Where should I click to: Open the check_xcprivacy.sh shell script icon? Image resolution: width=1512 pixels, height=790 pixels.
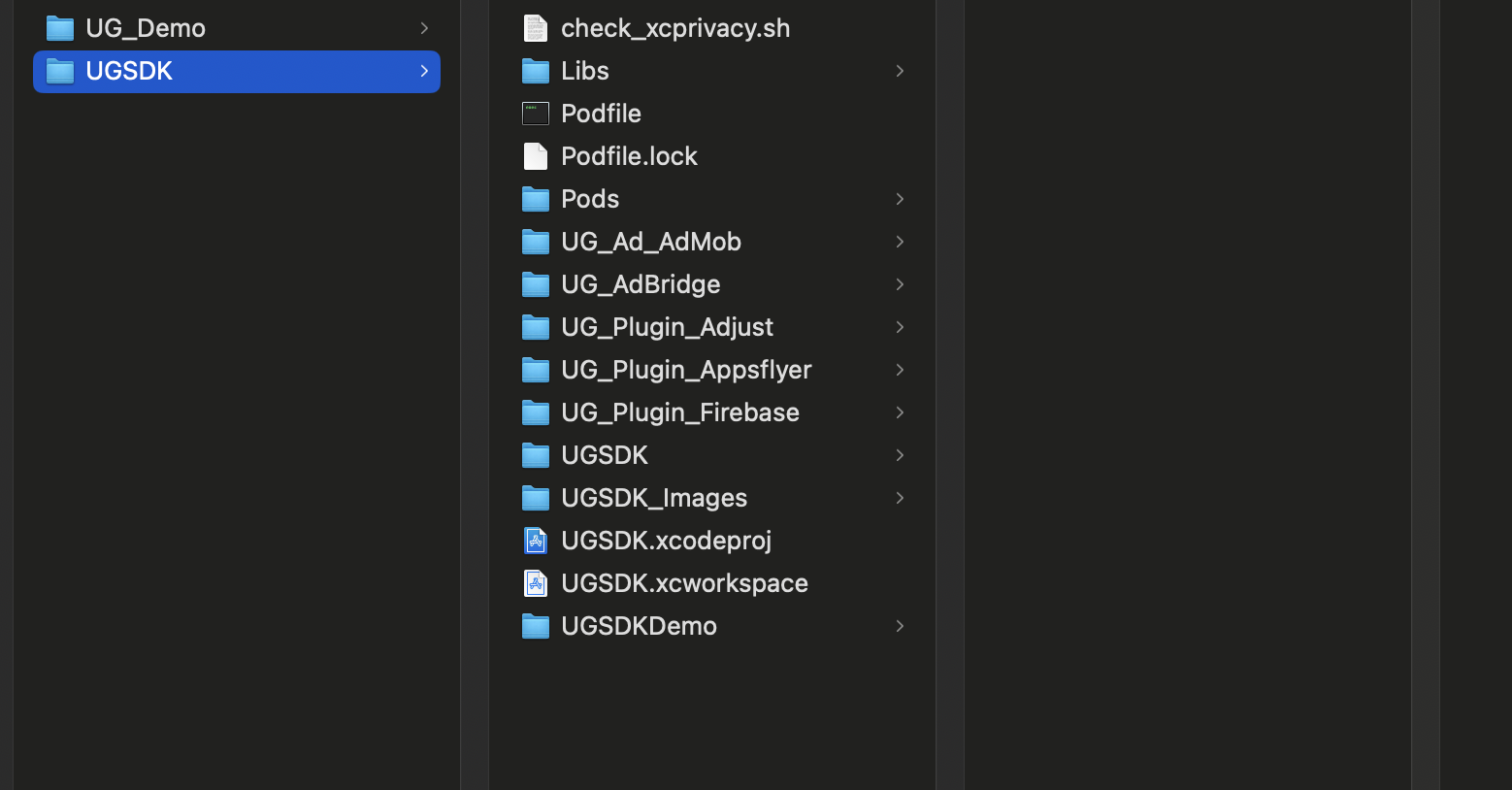click(535, 28)
